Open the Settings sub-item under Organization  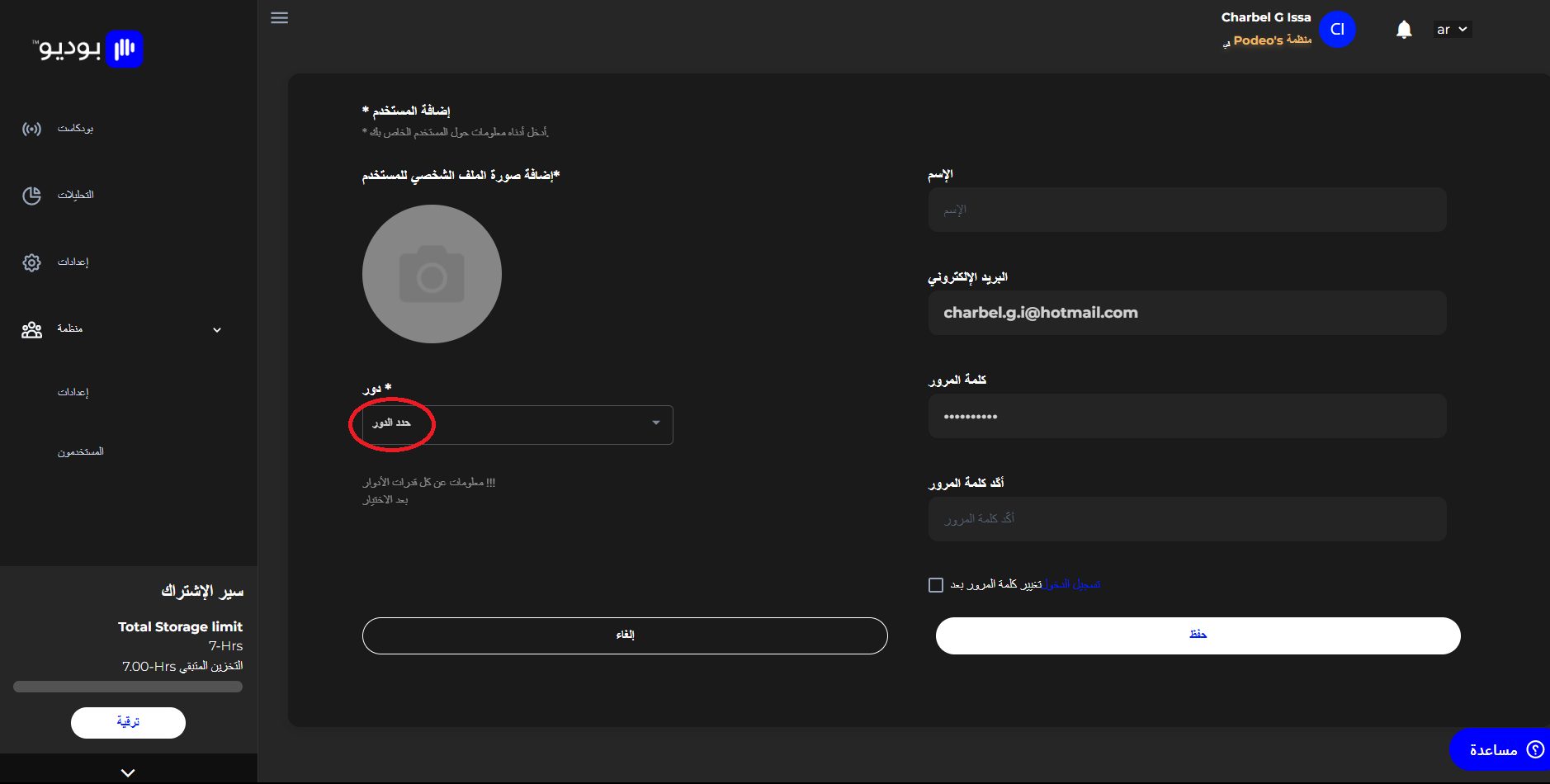[73, 392]
